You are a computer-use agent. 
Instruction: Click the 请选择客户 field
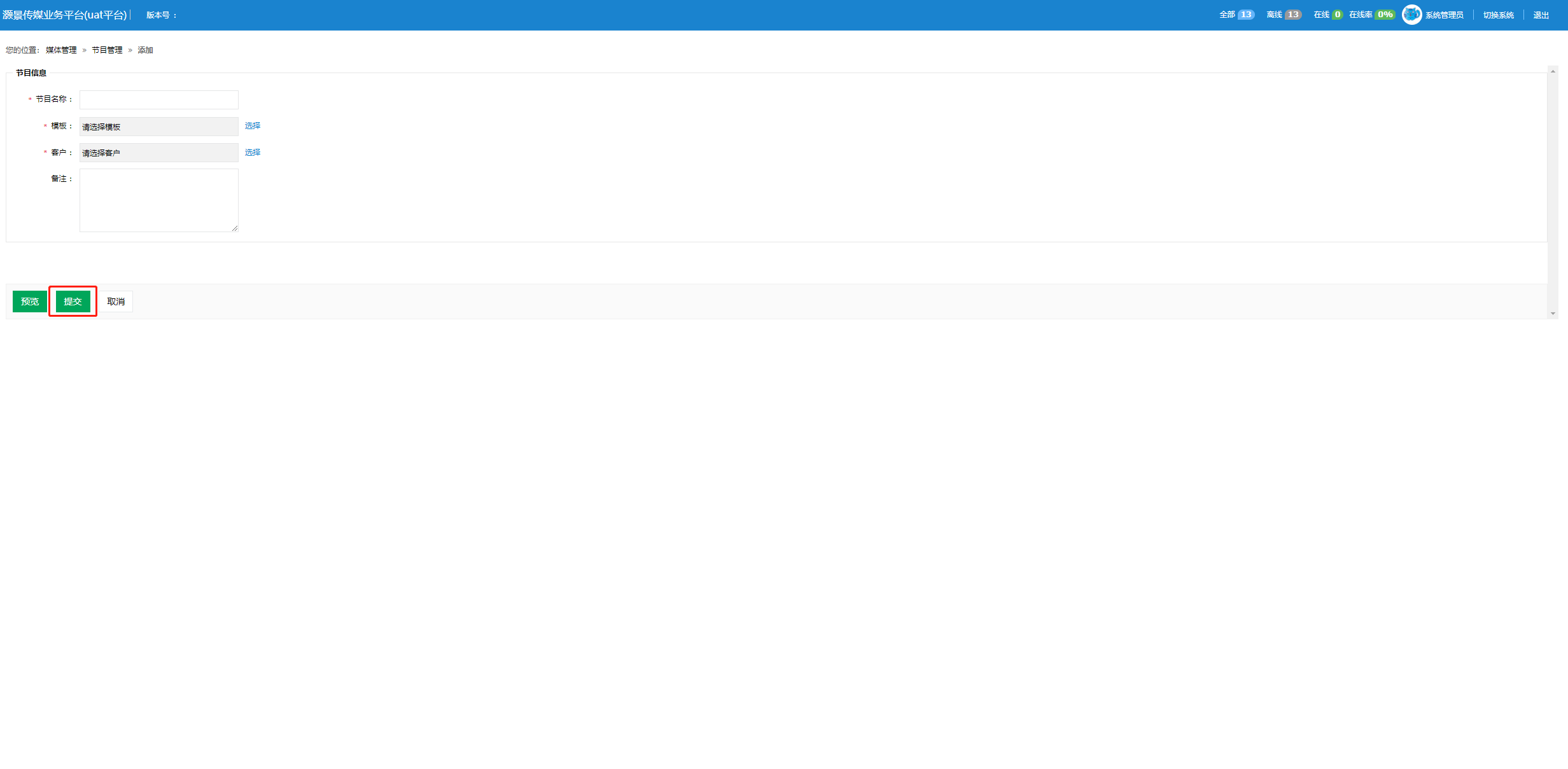click(159, 153)
